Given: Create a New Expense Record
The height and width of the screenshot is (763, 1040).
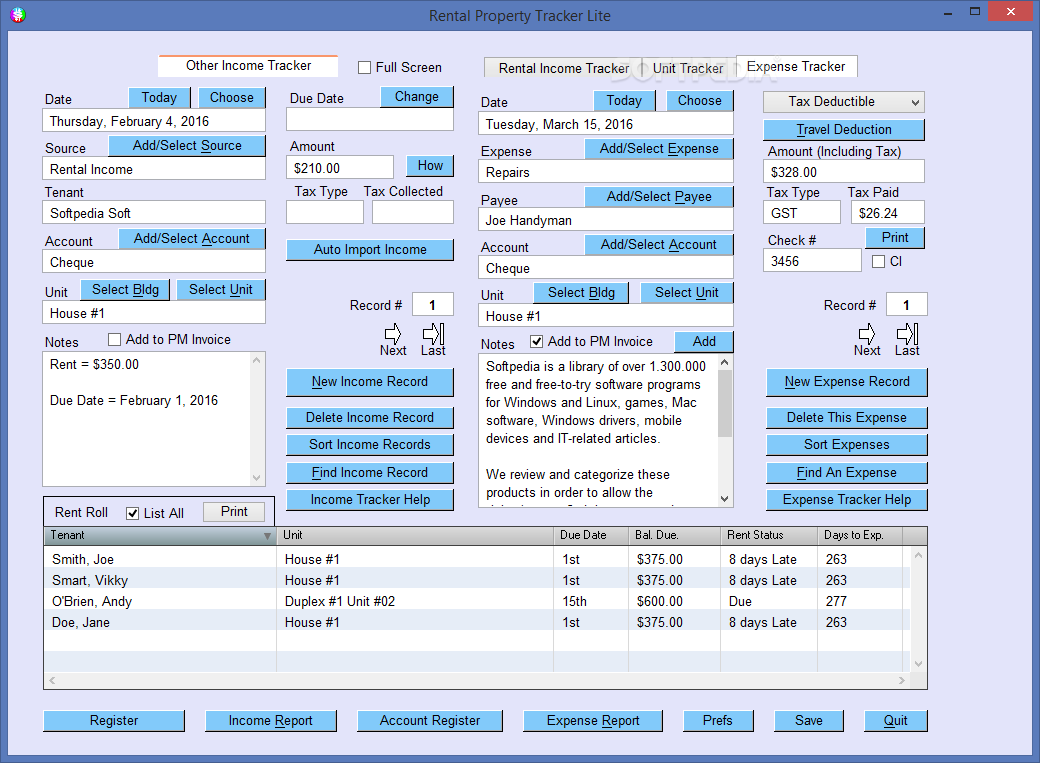Looking at the screenshot, I should point(847,382).
